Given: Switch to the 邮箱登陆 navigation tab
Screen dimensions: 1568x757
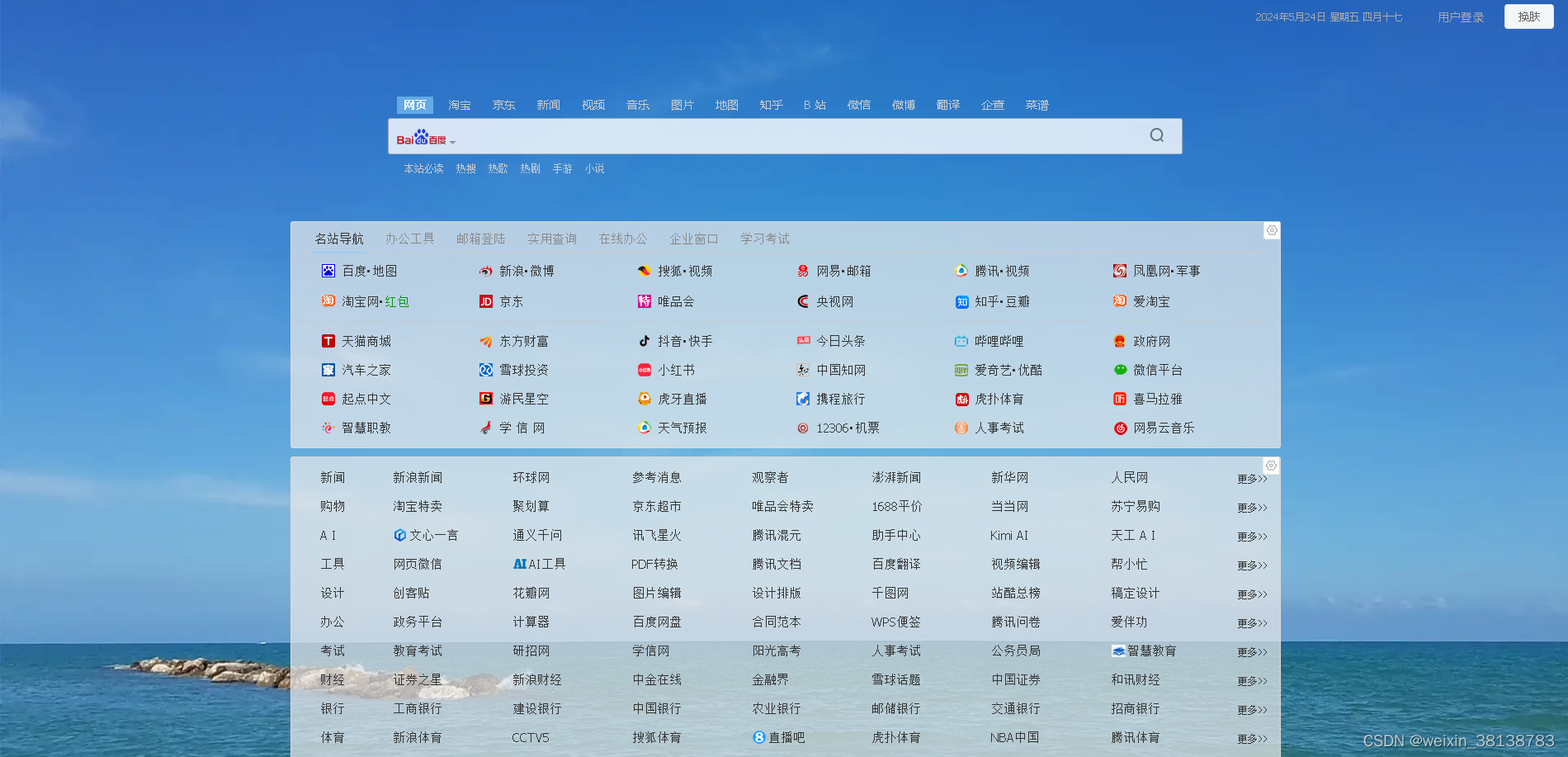Looking at the screenshot, I should pyautogui.click(x=480, y=239).
